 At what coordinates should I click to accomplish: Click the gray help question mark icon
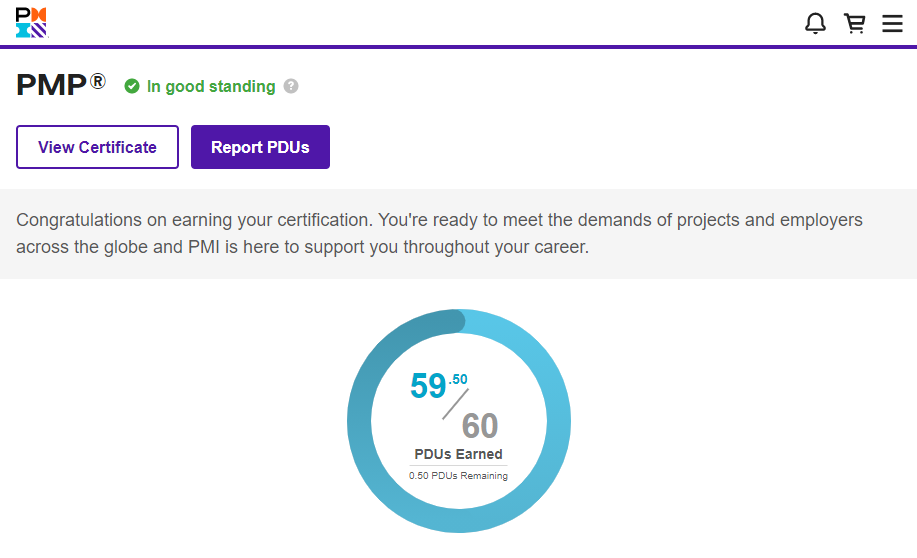click(x=291, y=86)
